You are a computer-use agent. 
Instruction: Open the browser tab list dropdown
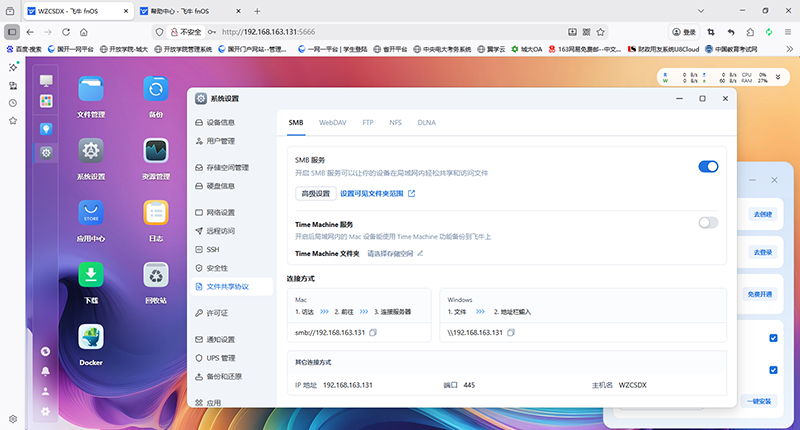pyautogui.click(x=701, y=11)
